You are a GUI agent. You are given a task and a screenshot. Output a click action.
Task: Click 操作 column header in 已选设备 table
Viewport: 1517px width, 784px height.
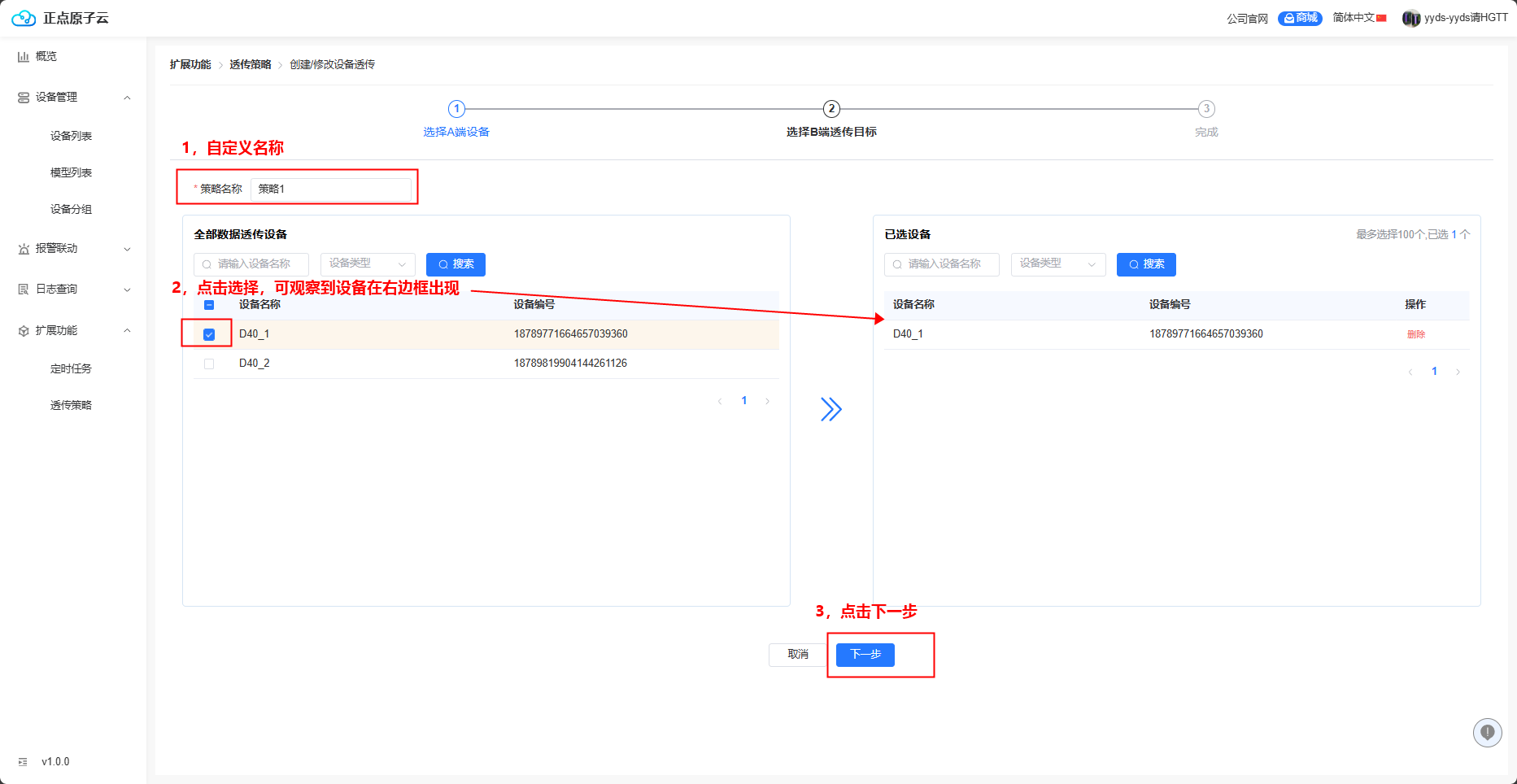[1415, 305]
